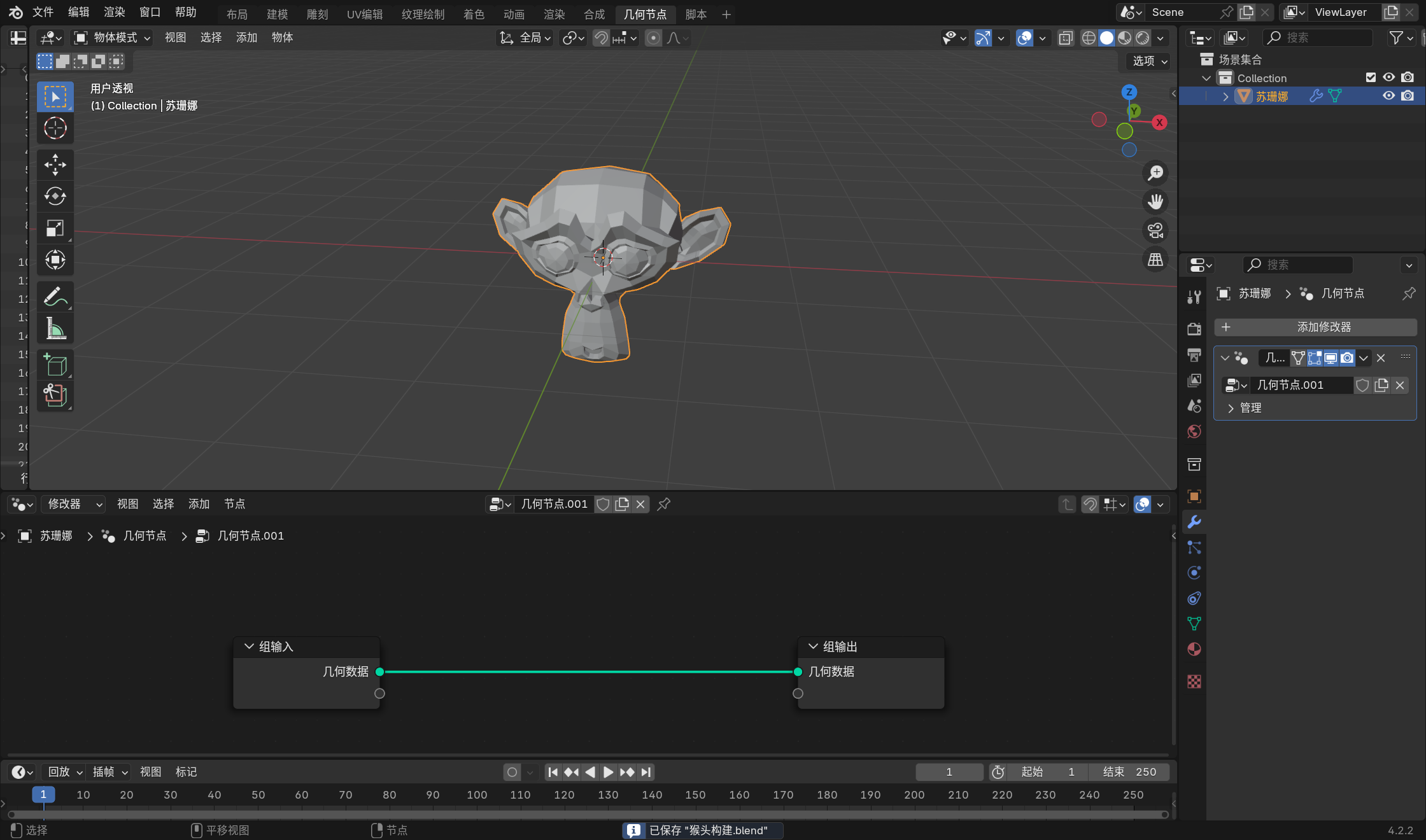Open the Physics properties tab
This screenshot has width=1426, height=840.
1194,573
